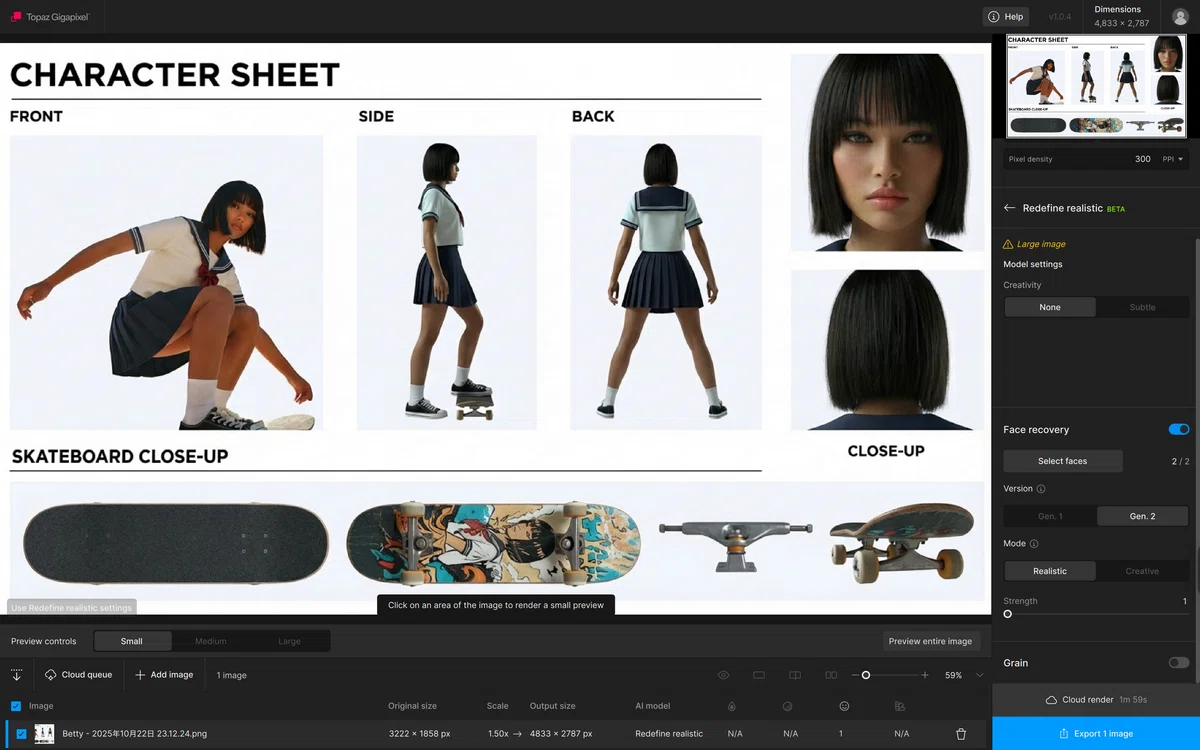Select file name Betty - 2025年10月22日 23.12.24.png
1200x750 pixels.
click(135, 734)
